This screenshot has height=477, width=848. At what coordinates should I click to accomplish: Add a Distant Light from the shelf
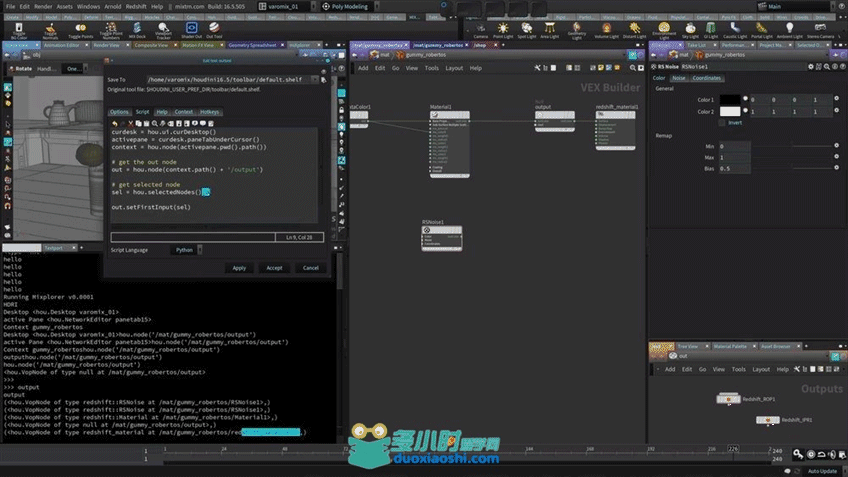coord(634,31)
